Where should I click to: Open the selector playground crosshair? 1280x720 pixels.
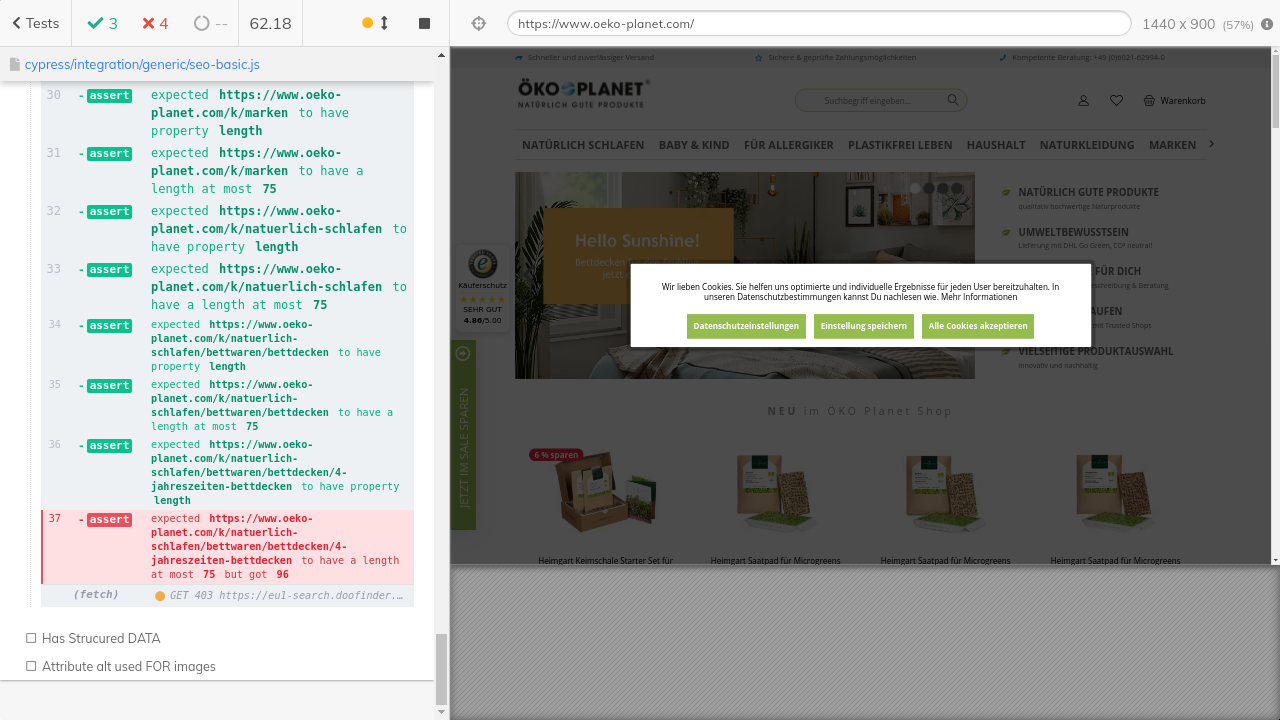[479, 24]
